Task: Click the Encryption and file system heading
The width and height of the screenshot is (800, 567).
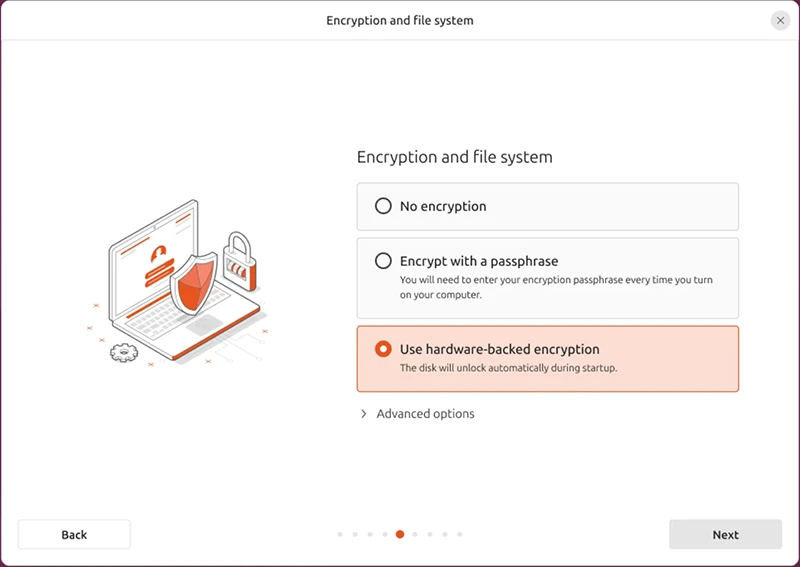Action: click(454, 157)
